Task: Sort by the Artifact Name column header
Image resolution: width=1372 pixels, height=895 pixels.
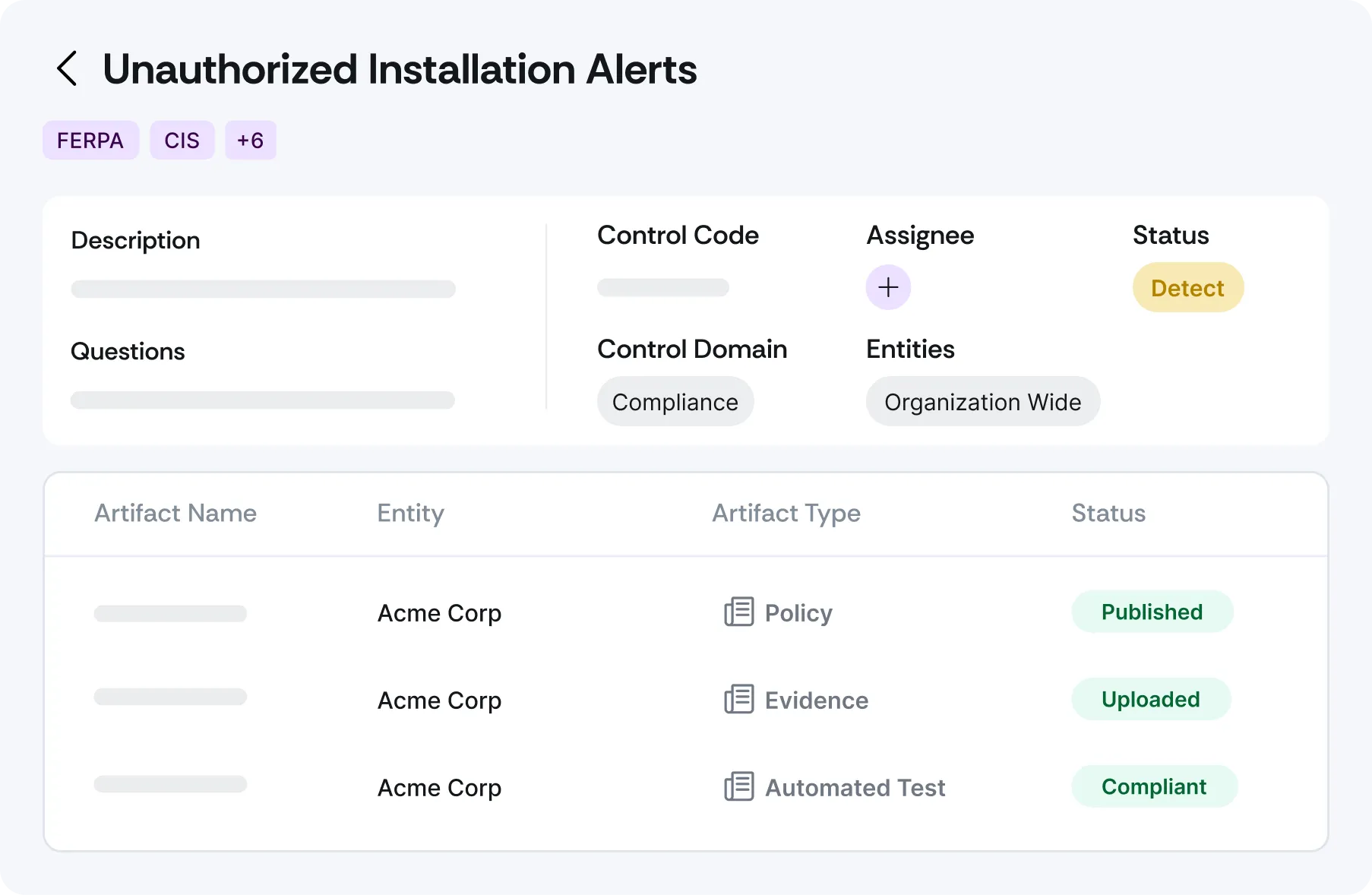Action: [x=175, y=514]
